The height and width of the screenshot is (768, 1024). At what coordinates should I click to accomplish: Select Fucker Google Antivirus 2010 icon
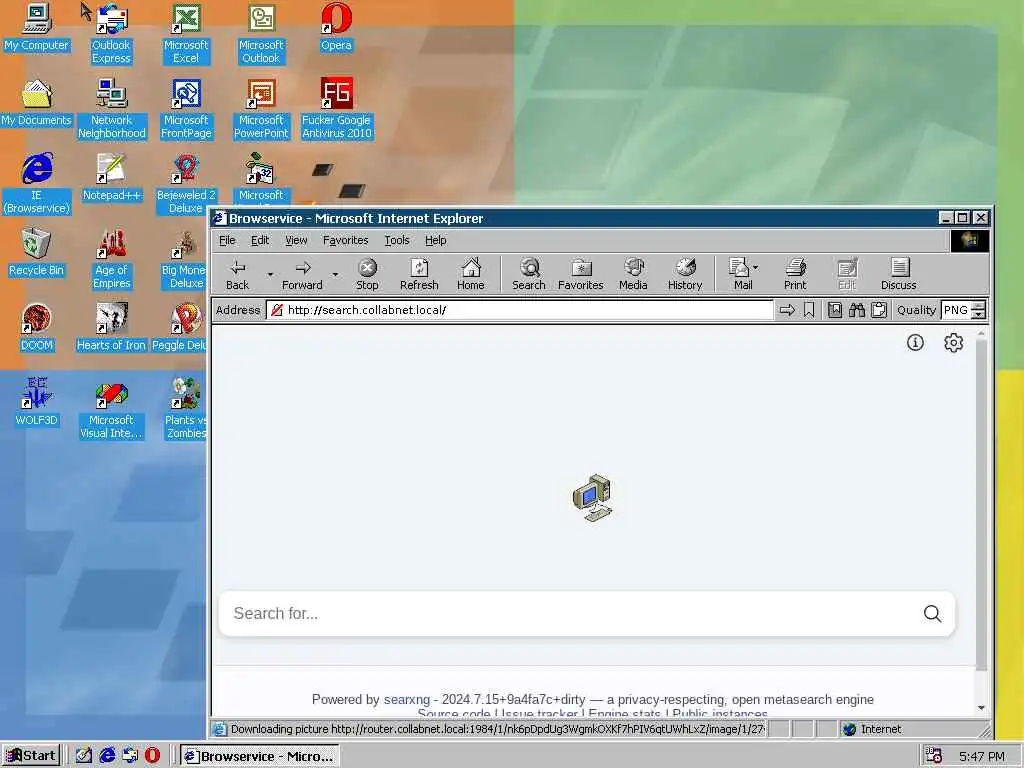click(336, 109)
